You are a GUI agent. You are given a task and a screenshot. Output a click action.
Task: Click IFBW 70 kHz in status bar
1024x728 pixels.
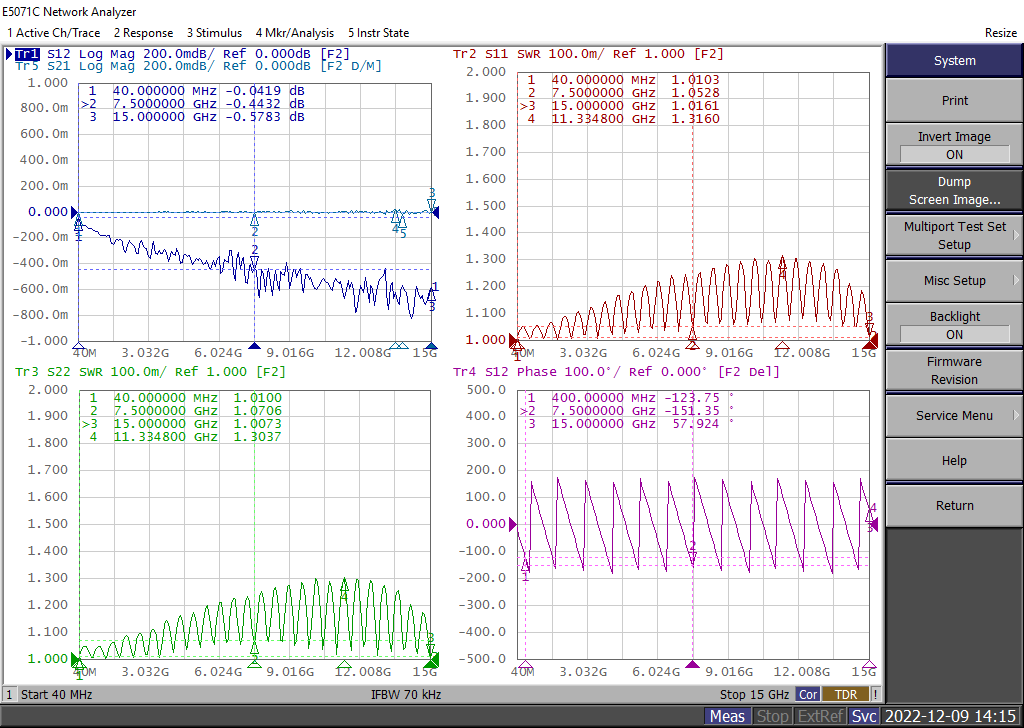(406, 695)
